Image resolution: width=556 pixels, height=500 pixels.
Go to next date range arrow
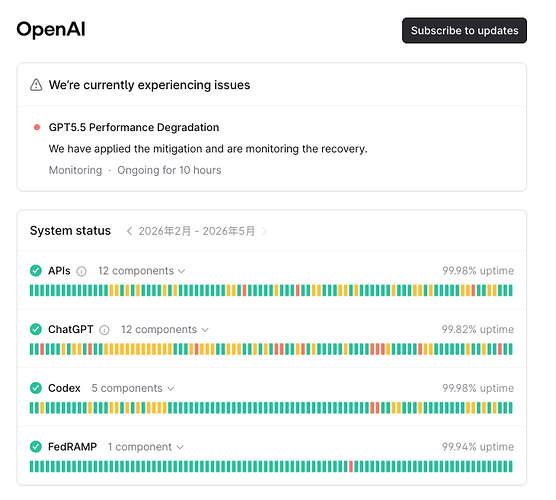tap(264, 231)
